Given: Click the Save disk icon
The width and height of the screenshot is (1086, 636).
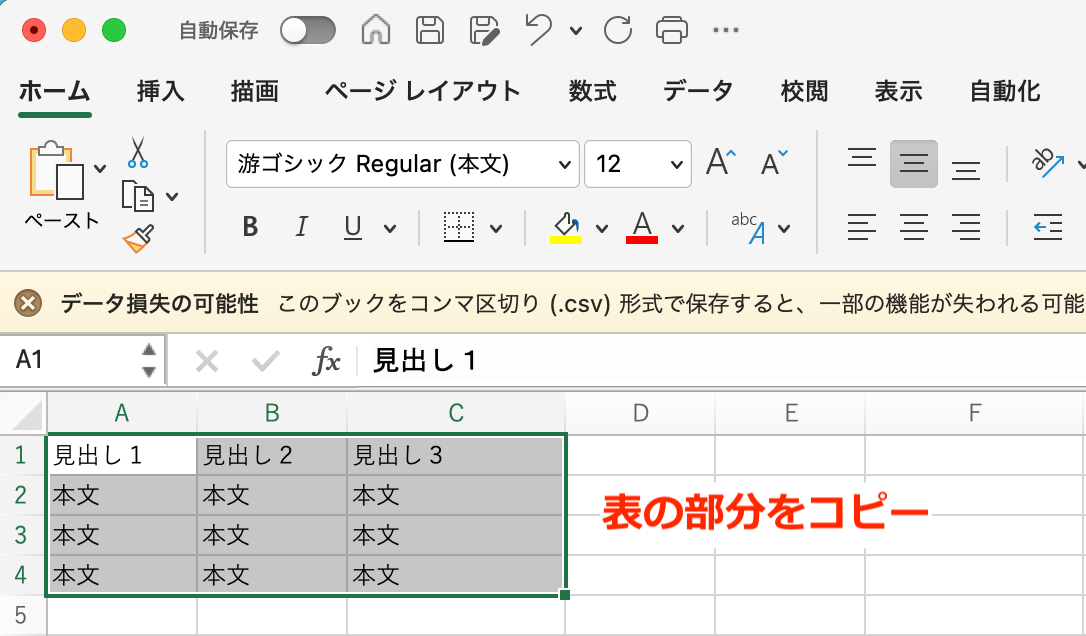Looking at the screenshot, I should (430, 30).
